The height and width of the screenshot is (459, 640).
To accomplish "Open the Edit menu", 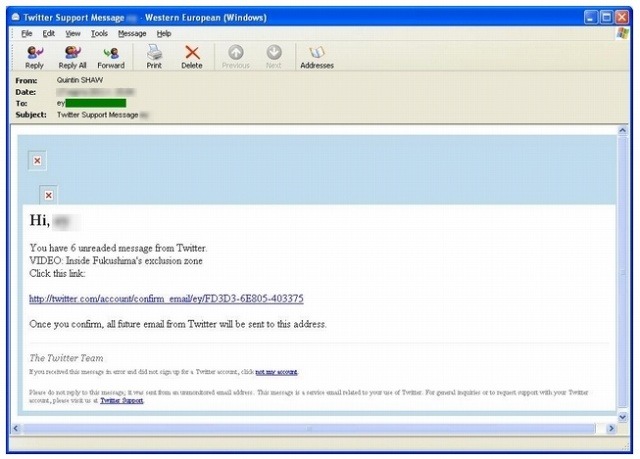I will coord(49,33).
